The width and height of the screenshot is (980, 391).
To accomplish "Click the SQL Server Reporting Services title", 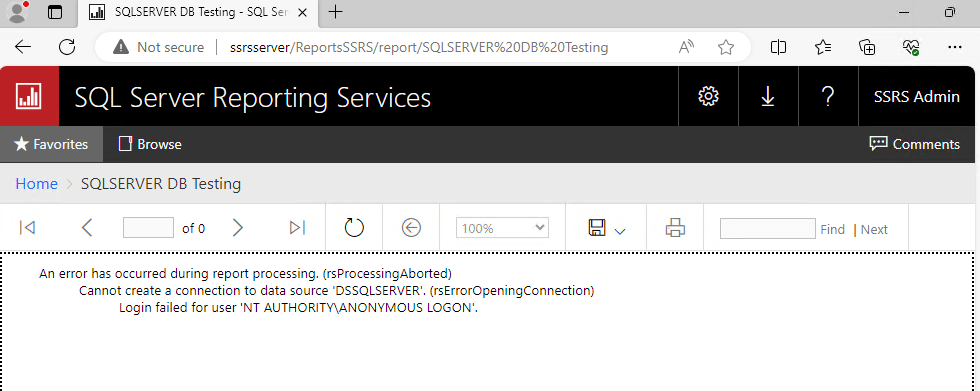I will tap(252, 97).
